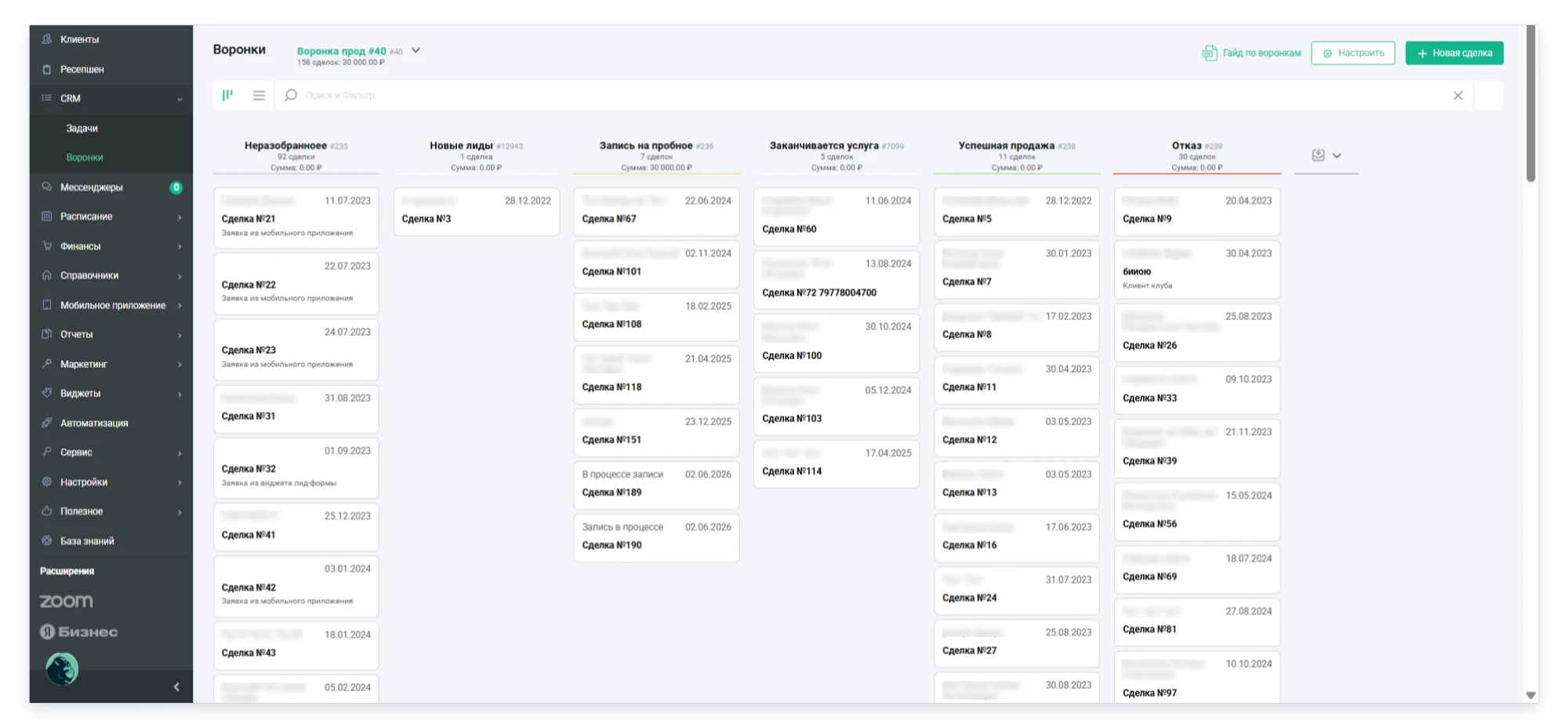Screen dimensions: 1568x728
Task: Open deal card Сделка №5
Action: [1017, 211]
